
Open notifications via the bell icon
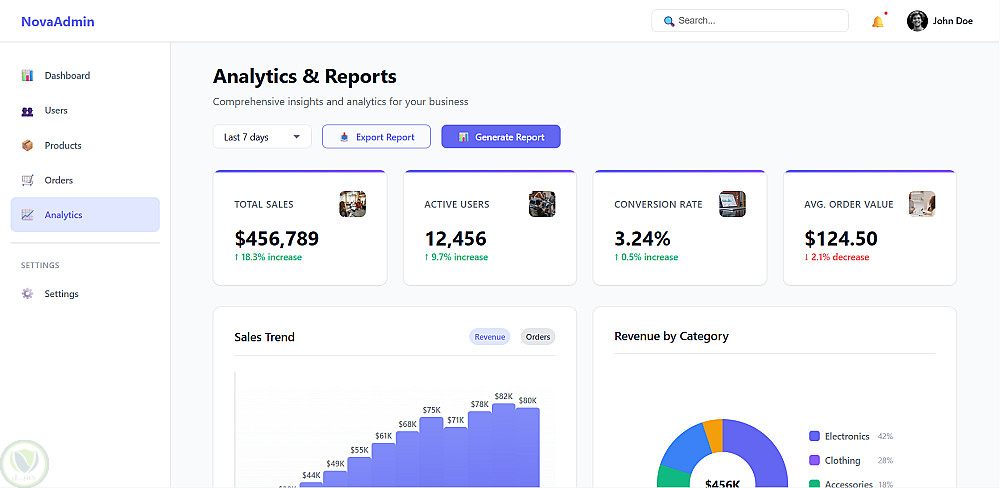tap(878, 21)
